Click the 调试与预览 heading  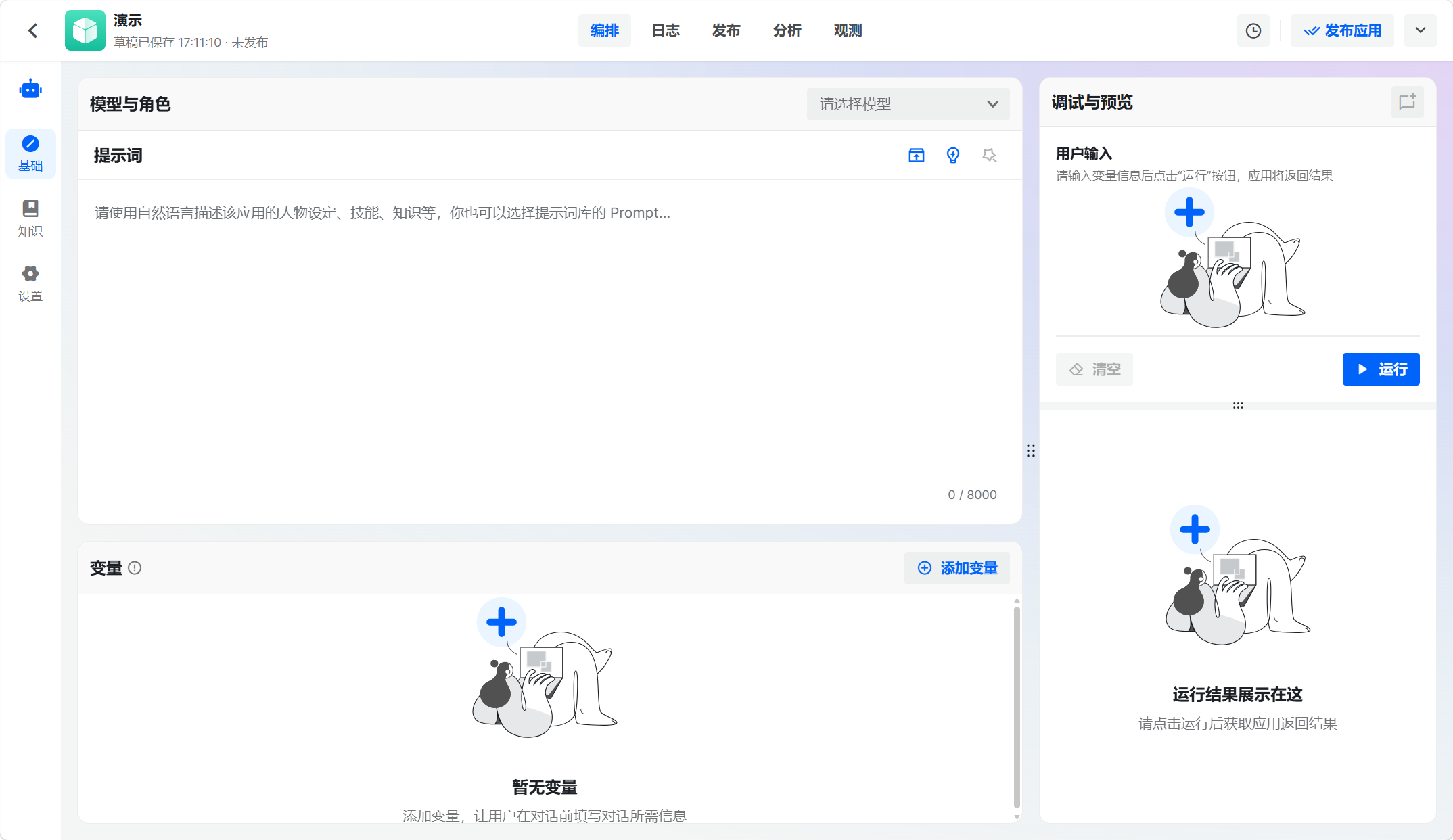[x=1092, y=102]
